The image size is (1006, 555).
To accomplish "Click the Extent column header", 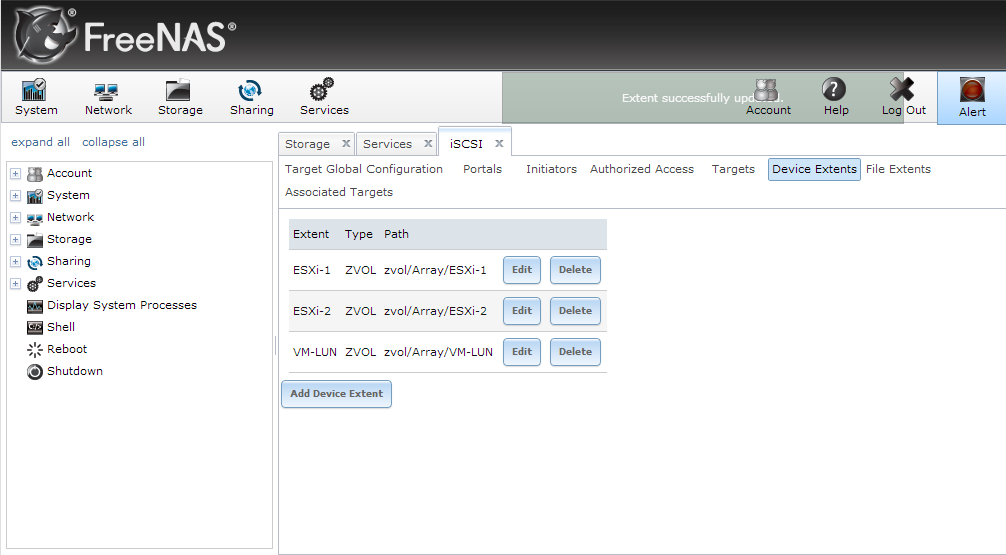I will [311, 234].
